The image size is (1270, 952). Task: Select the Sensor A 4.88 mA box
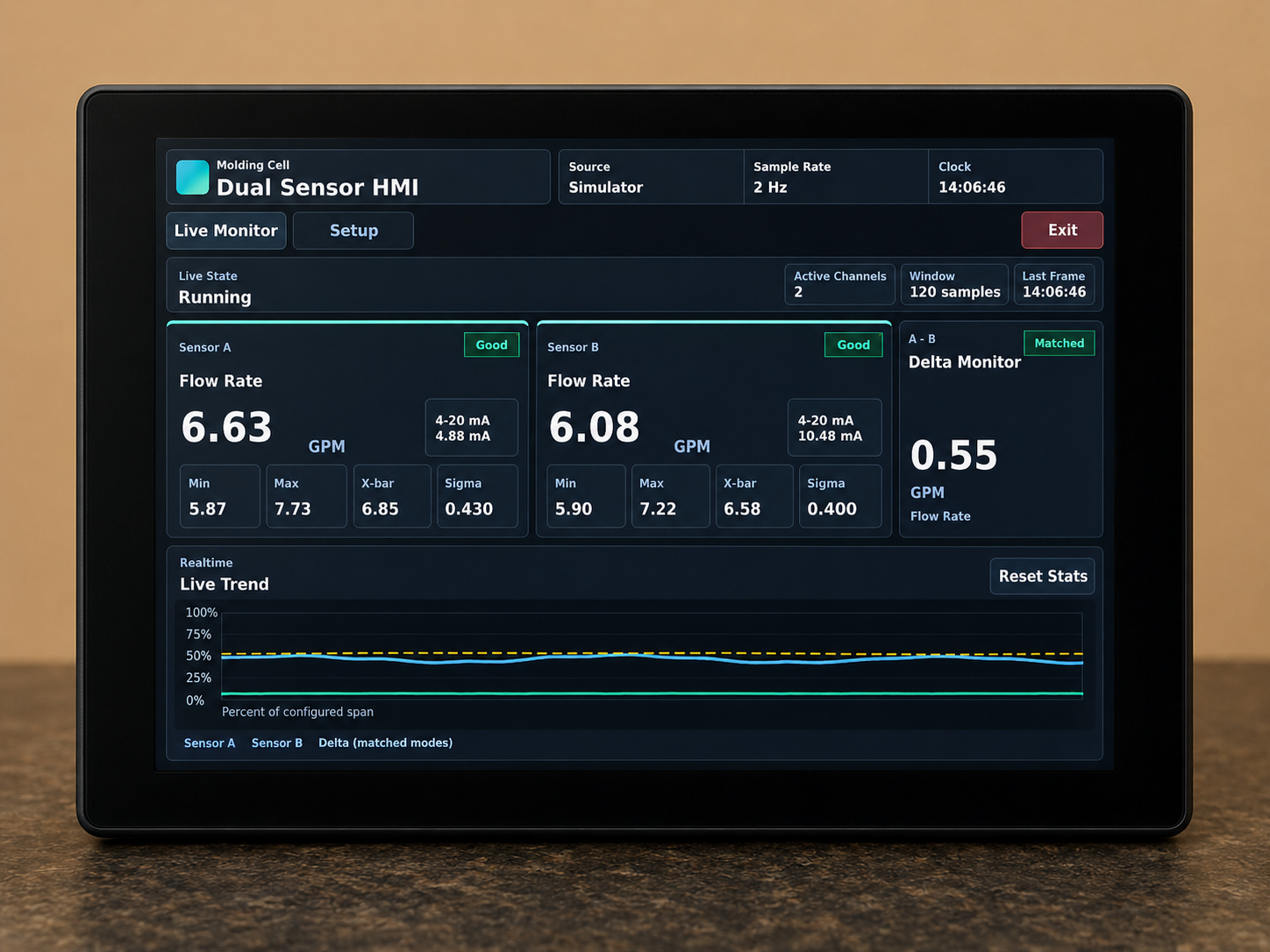click(x=472, y=428)
